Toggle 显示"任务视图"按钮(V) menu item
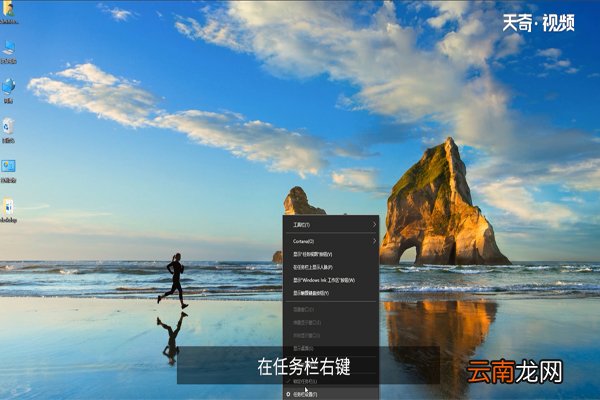Image resolution: width=600 pixels, height=400 pixels. coord(331,254)
